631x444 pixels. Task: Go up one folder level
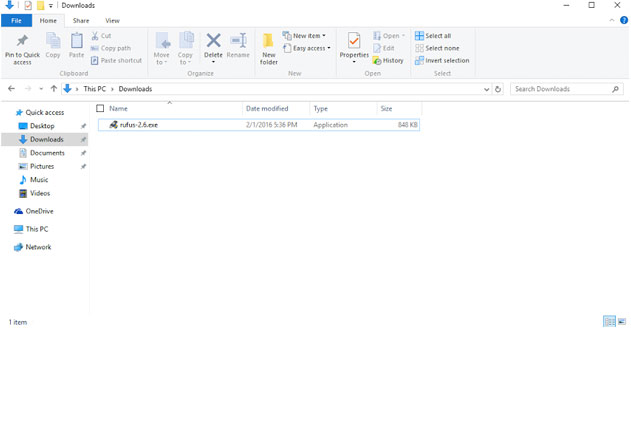coord(54,89)
